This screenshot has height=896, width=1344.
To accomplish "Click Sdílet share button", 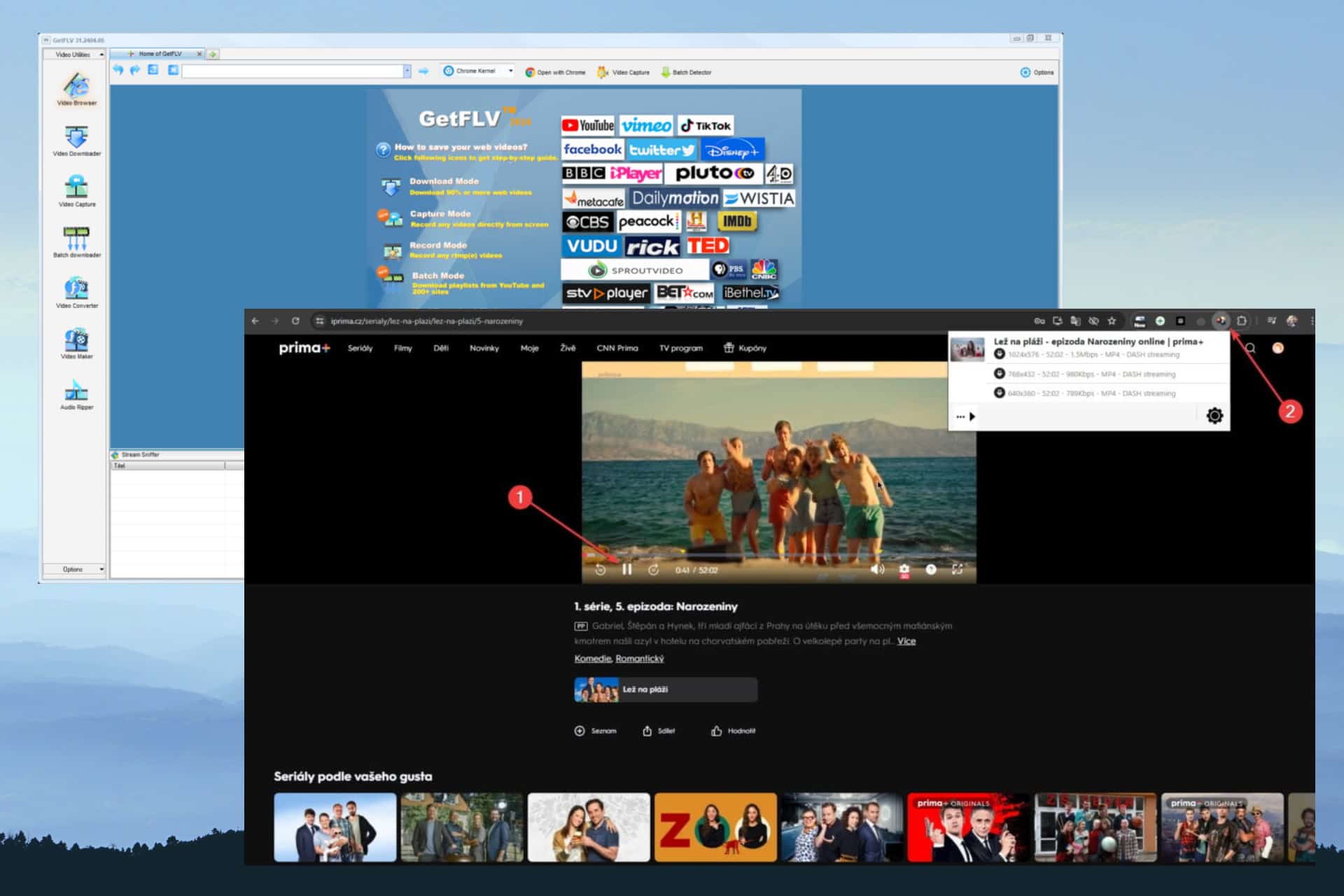I will point(659,731).
